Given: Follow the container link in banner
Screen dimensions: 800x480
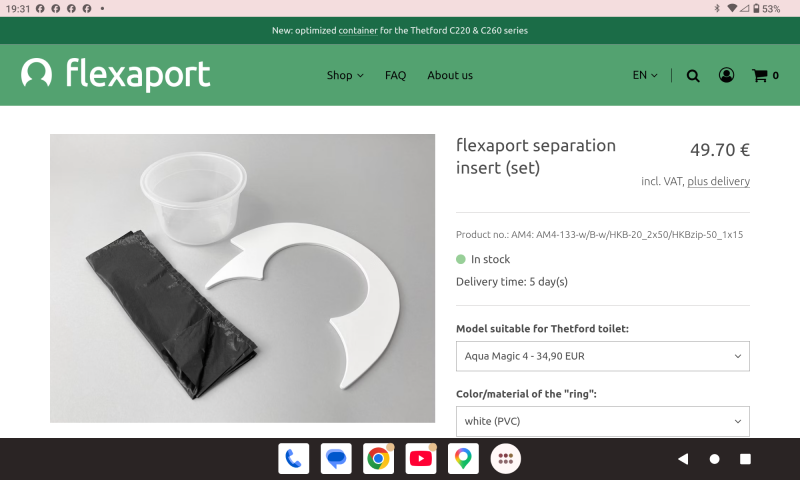Looking at the screenshot, I should point(358,31).
